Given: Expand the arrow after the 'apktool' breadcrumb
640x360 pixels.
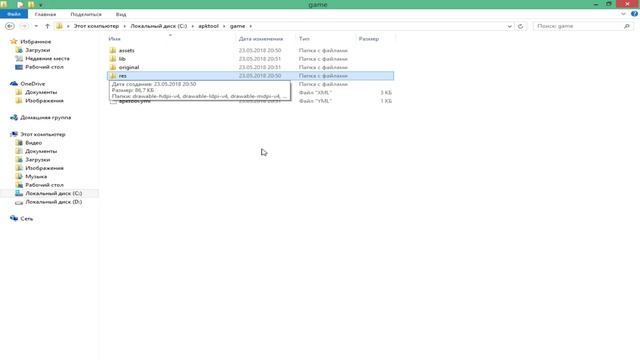Looking at the screenshot, I should (224, 26).
